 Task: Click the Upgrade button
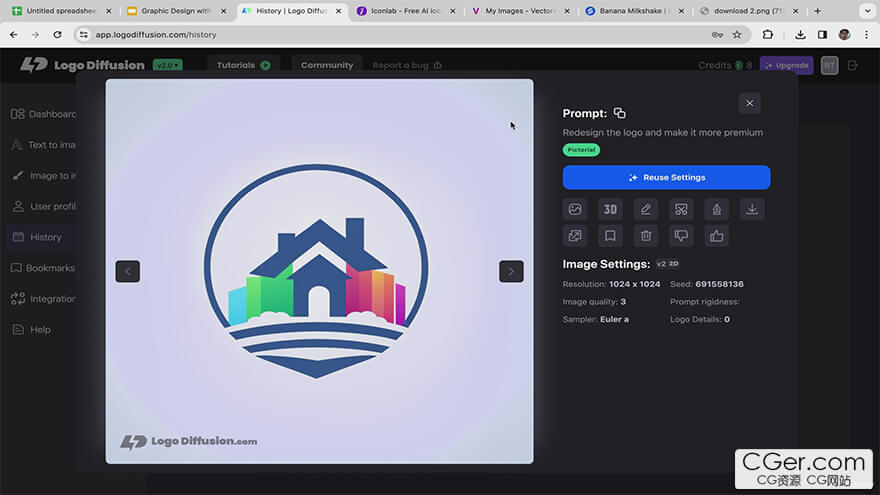coord(786,65)
